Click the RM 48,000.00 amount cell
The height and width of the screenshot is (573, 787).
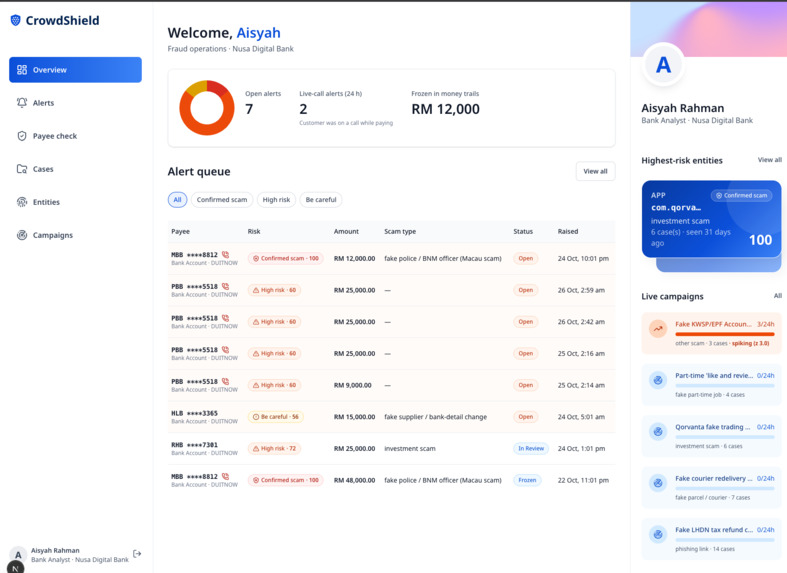click(x=354, y=480)
